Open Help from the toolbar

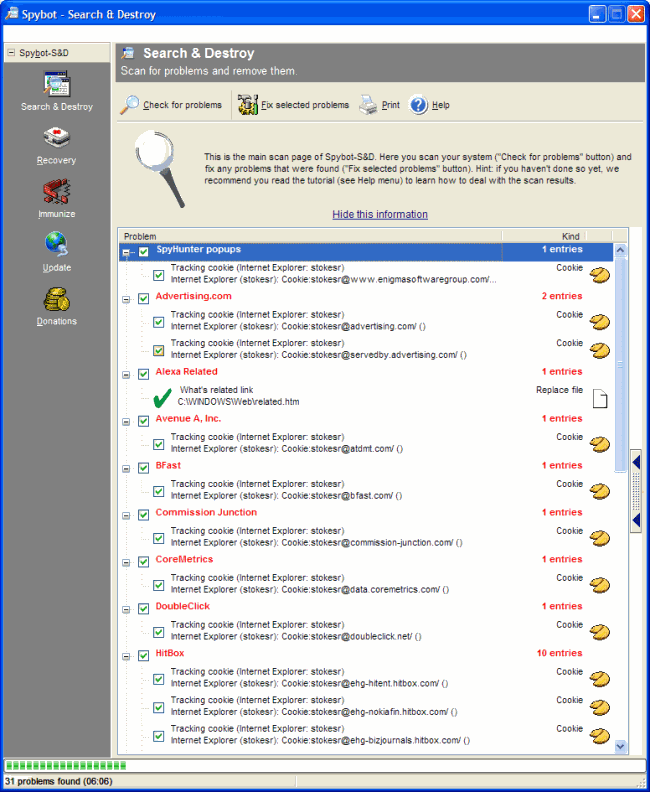(418, 105)
